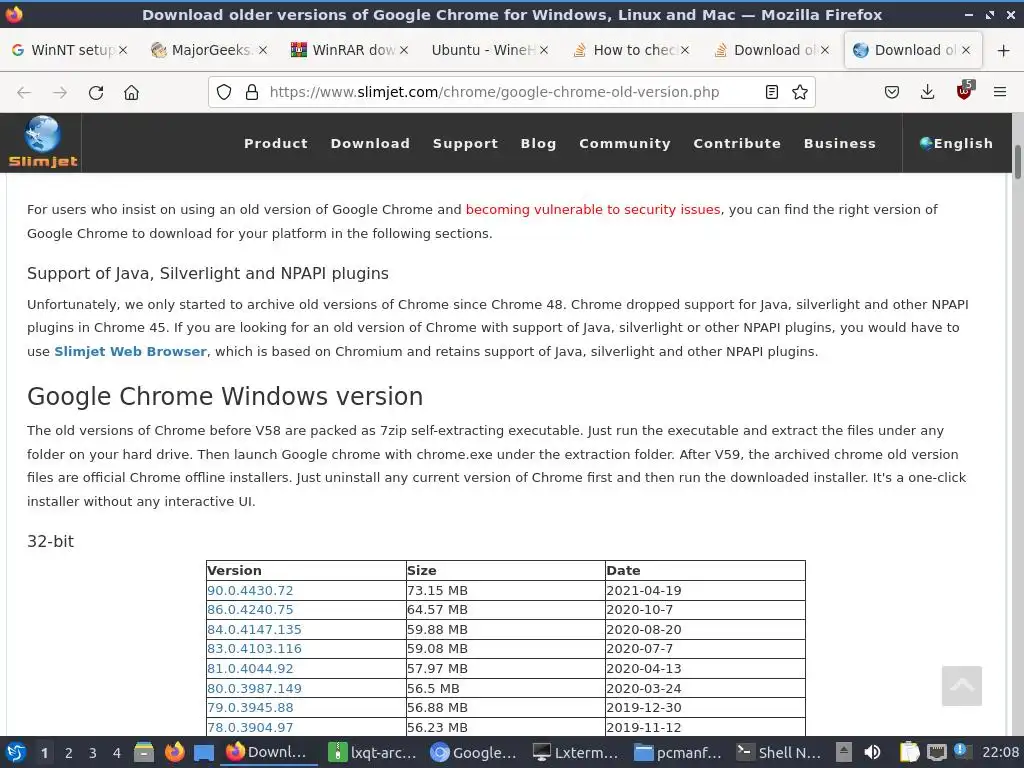Open the Contribute menu item

(x=737, y=143)
